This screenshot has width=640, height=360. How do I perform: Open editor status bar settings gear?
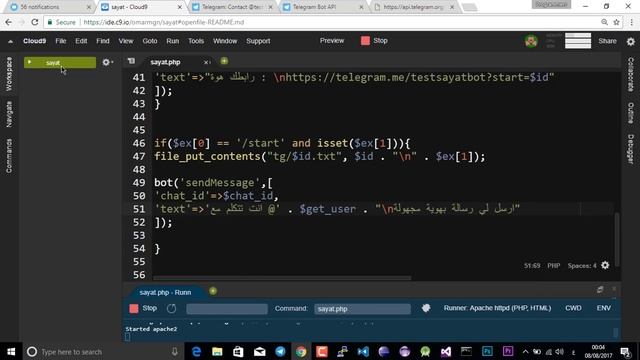605,265
